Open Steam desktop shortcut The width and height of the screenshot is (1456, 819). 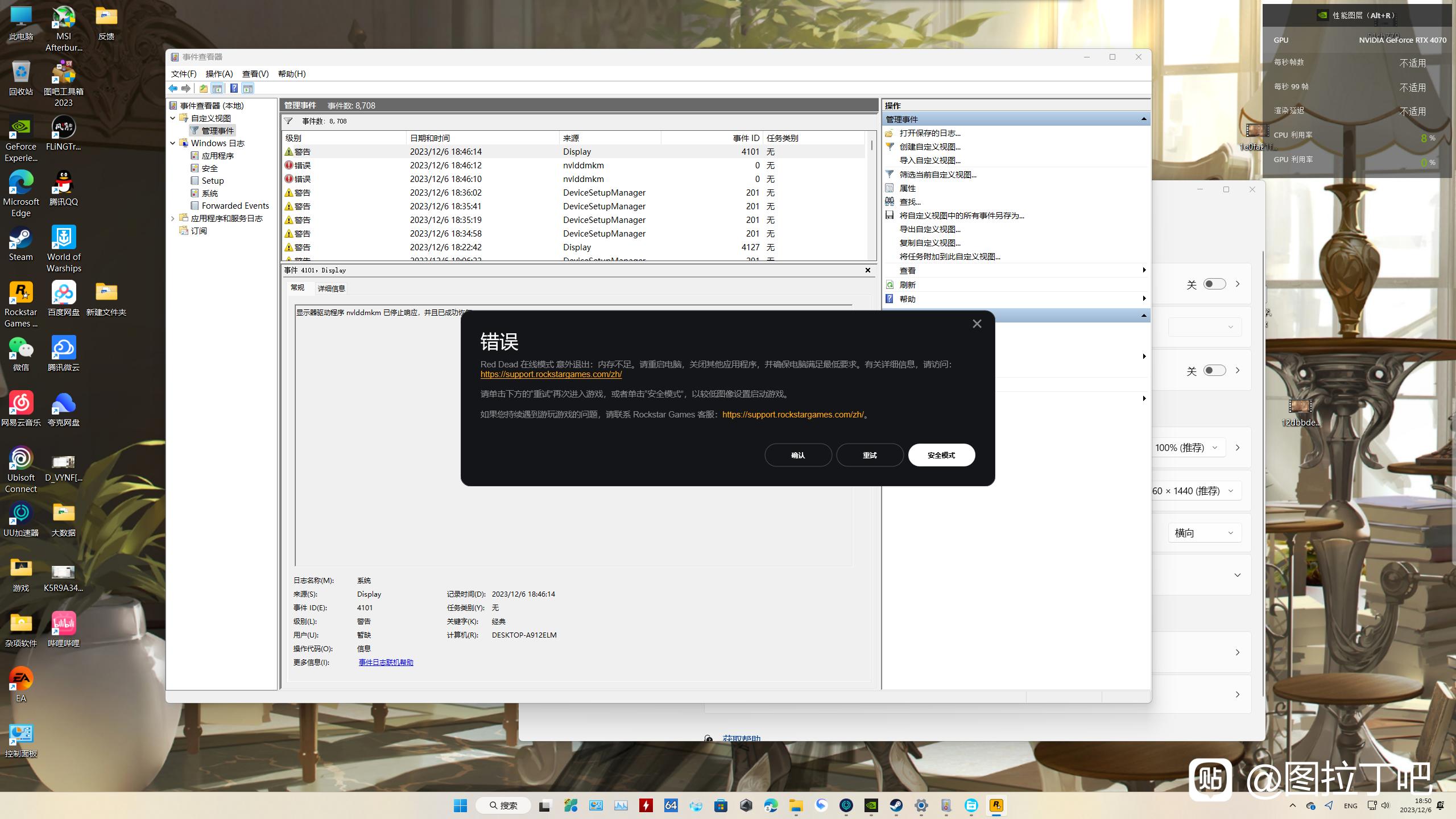click(21, 245)
